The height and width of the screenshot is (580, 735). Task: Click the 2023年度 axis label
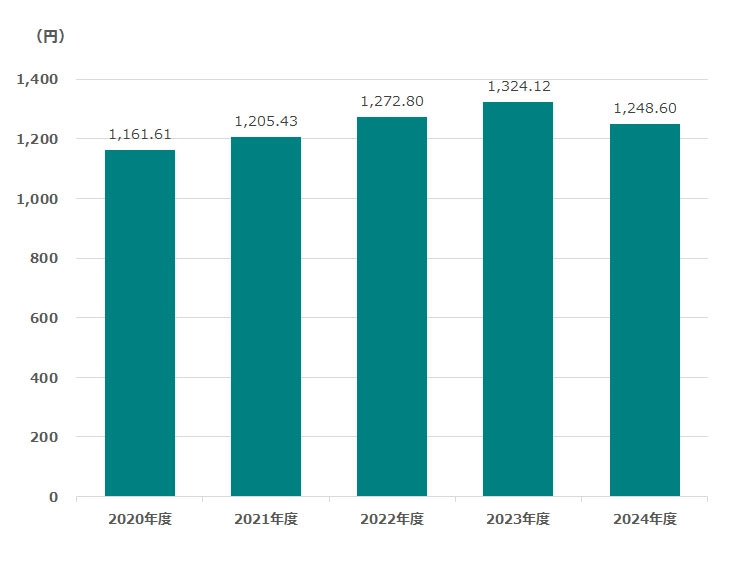518,519
